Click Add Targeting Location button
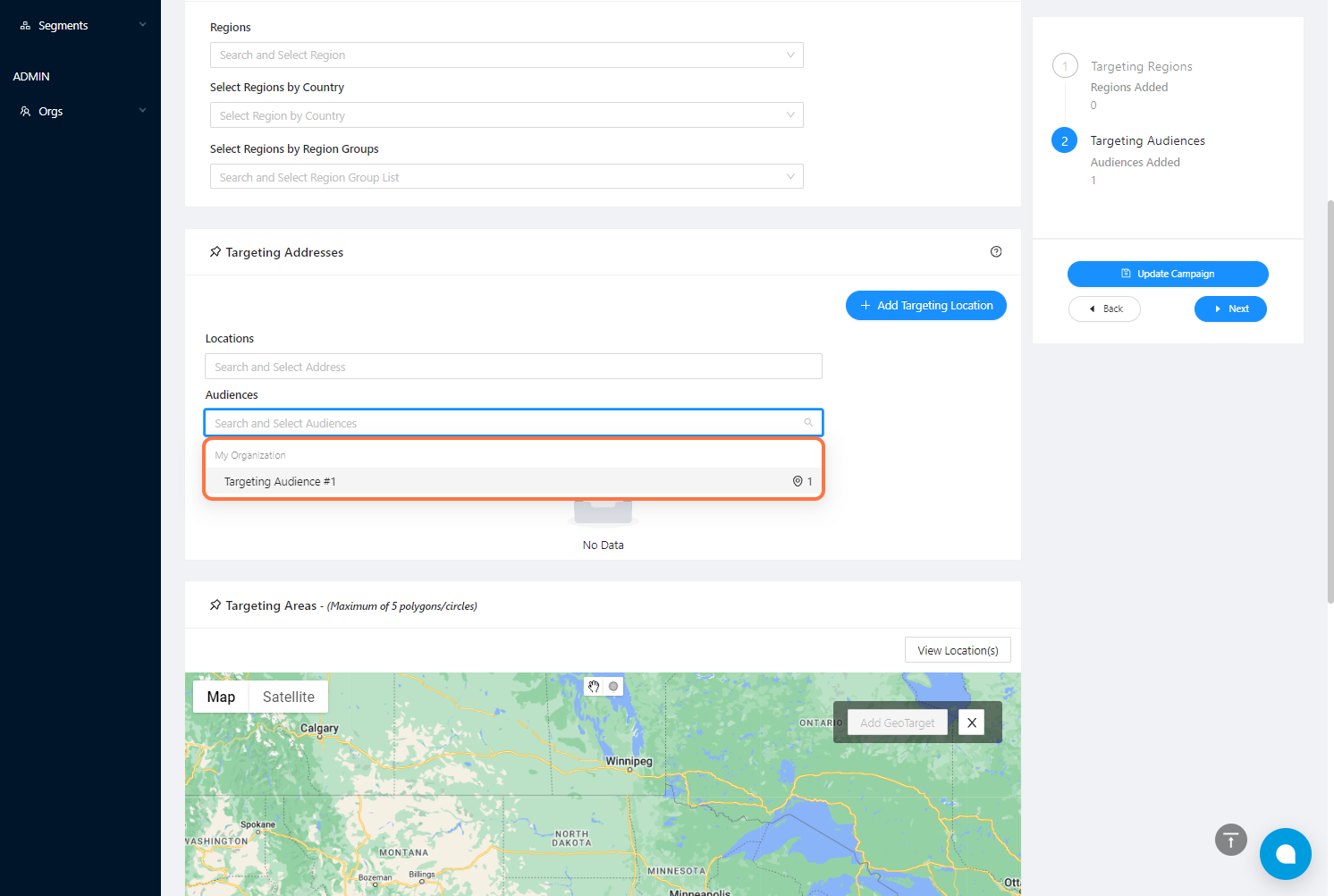This screenshot has width=1334, height=896. [926, 305]
